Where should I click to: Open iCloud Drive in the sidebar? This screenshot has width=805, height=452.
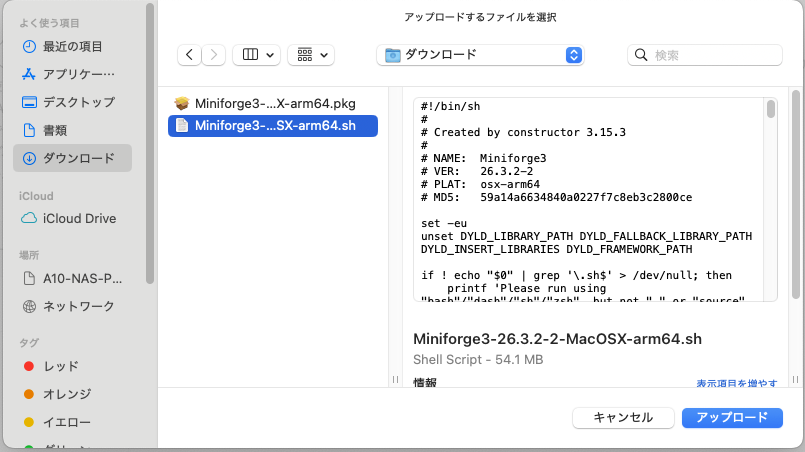tap(72, 218)
